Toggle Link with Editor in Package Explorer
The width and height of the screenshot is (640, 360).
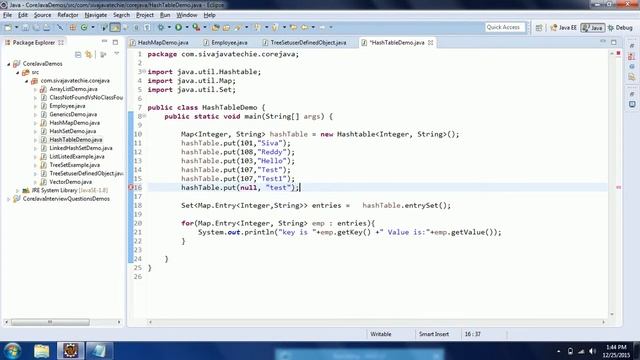(89, 54)
